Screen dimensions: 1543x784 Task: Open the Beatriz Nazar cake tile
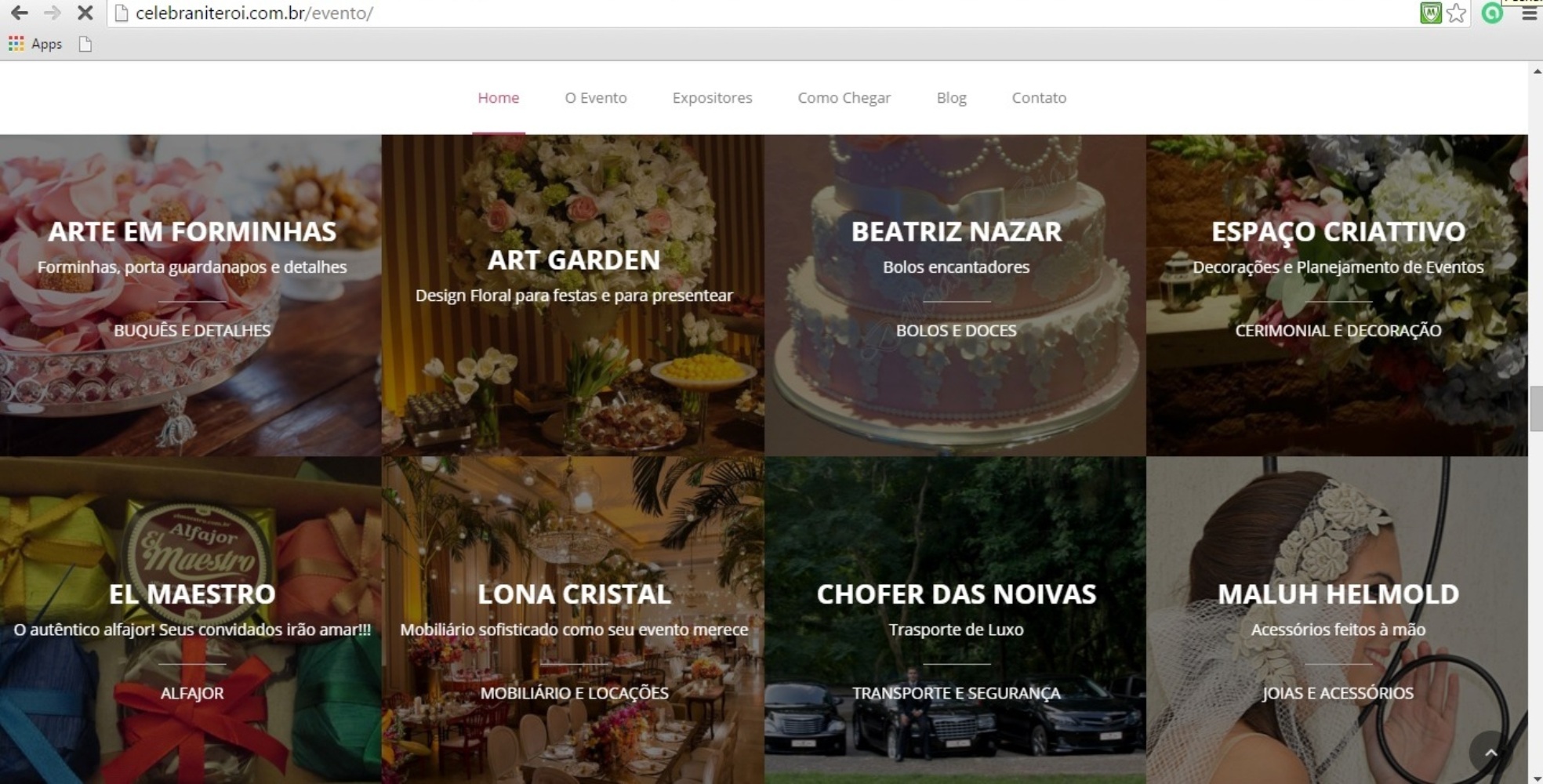pyautogui.click(x=956, y=296)
